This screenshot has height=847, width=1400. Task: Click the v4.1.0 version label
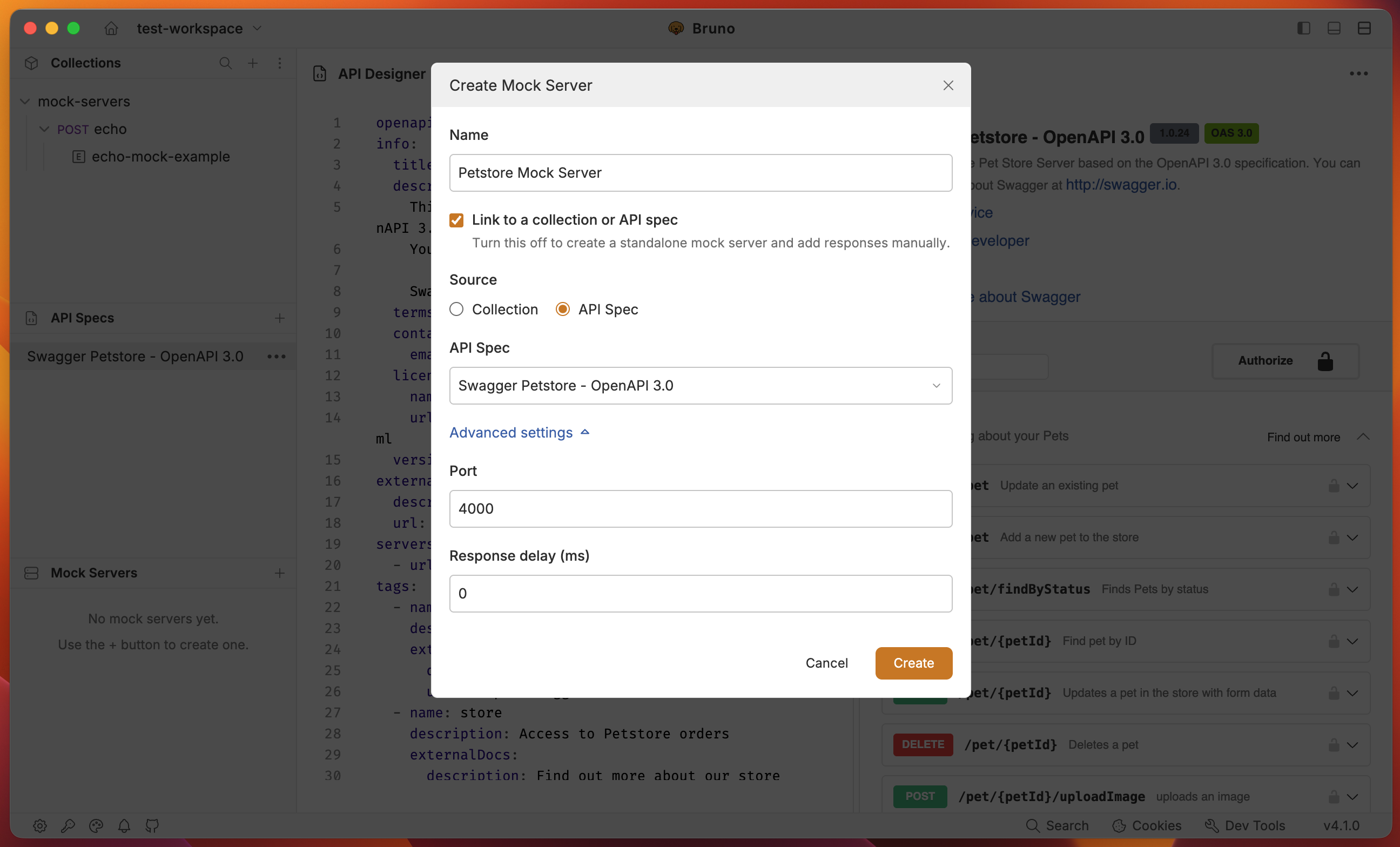(x=1341, y=825)
